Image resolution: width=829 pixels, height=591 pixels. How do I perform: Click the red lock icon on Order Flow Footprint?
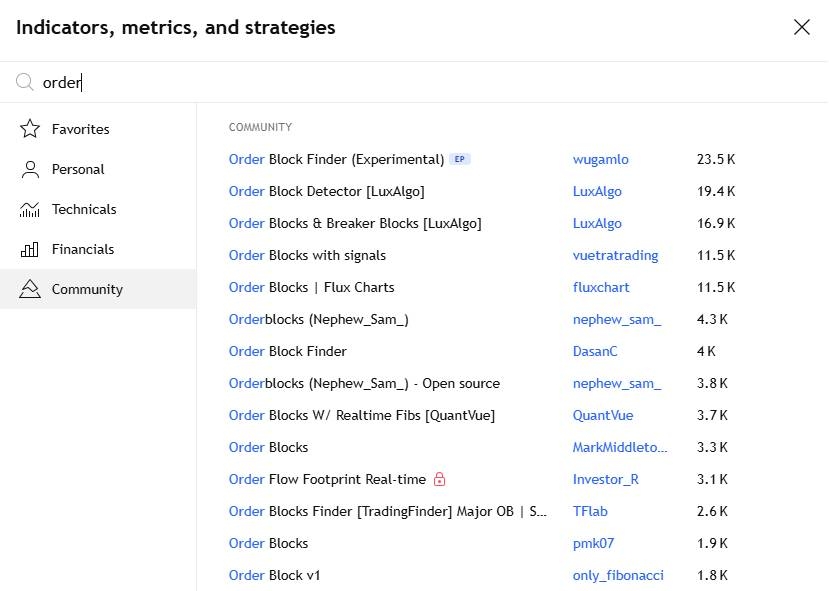(x=440, y=479)
